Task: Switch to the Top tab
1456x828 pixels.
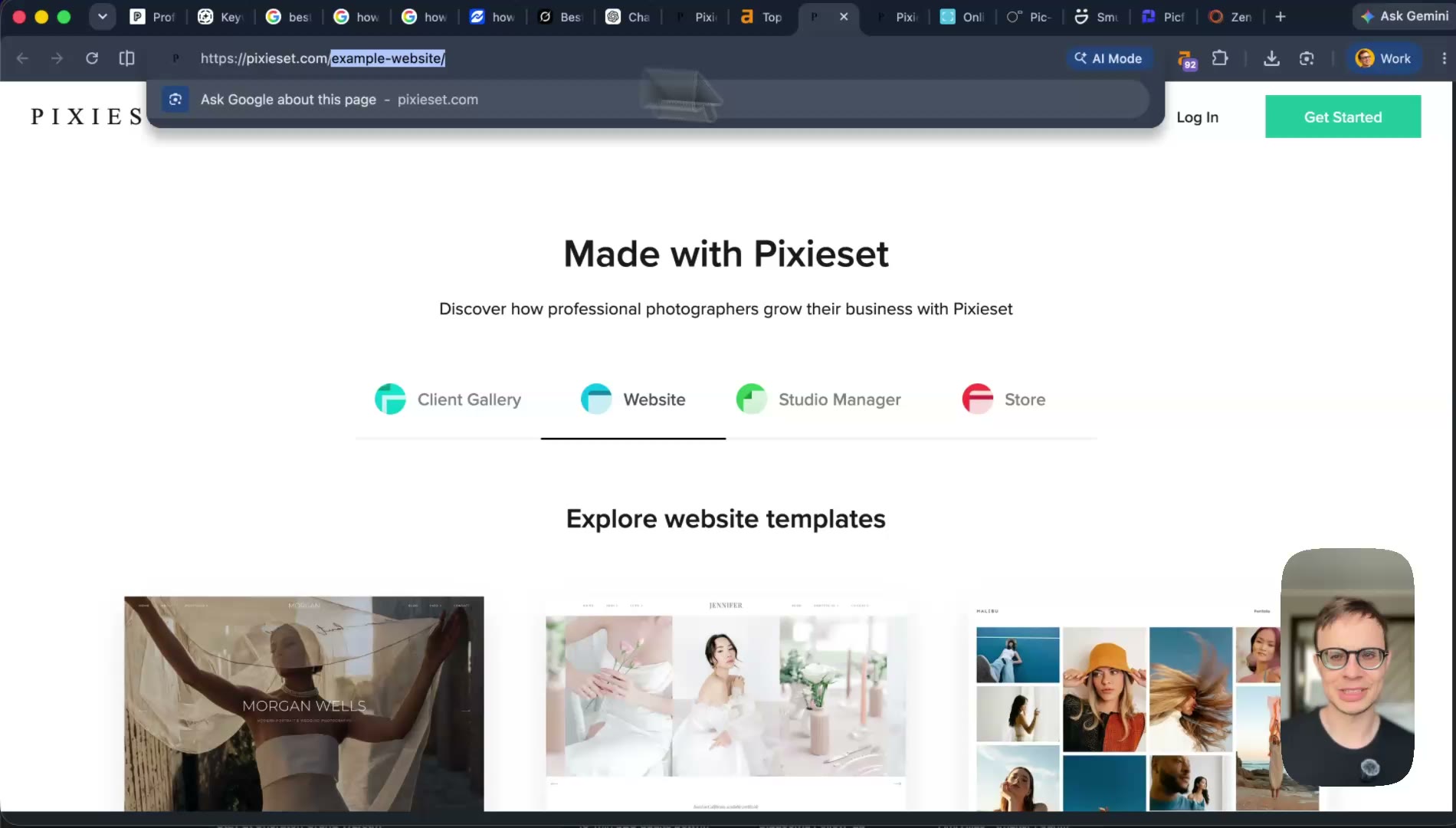Action: pyautogui.click(x=762, y=17)
